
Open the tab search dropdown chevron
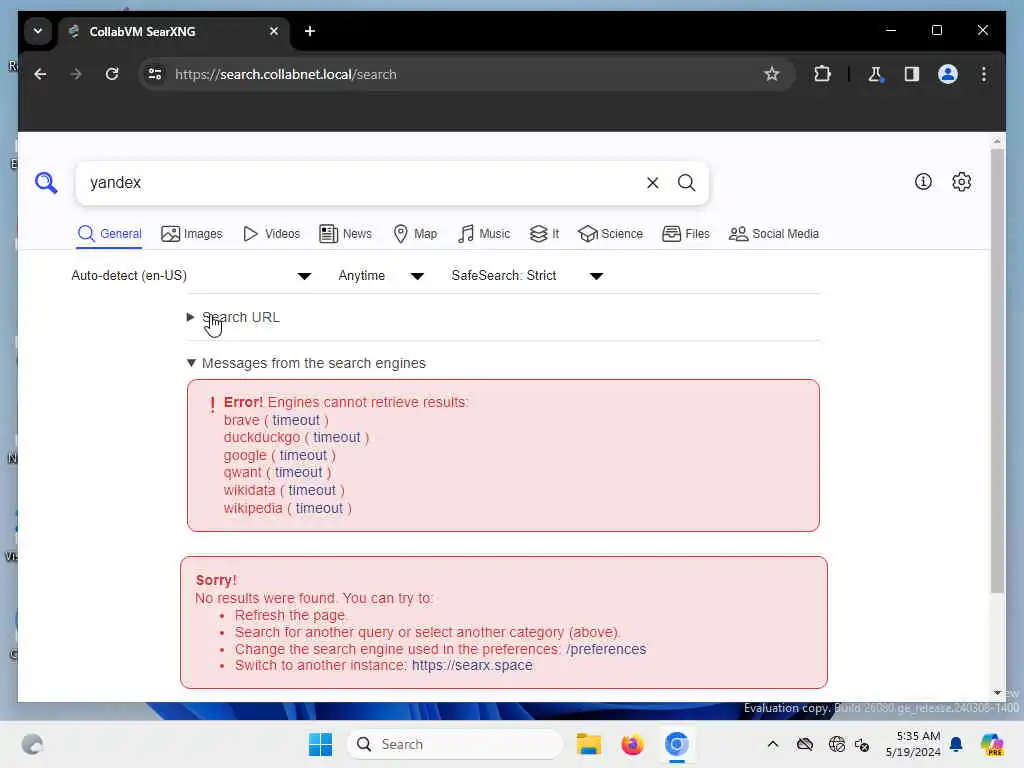point(38,31)
